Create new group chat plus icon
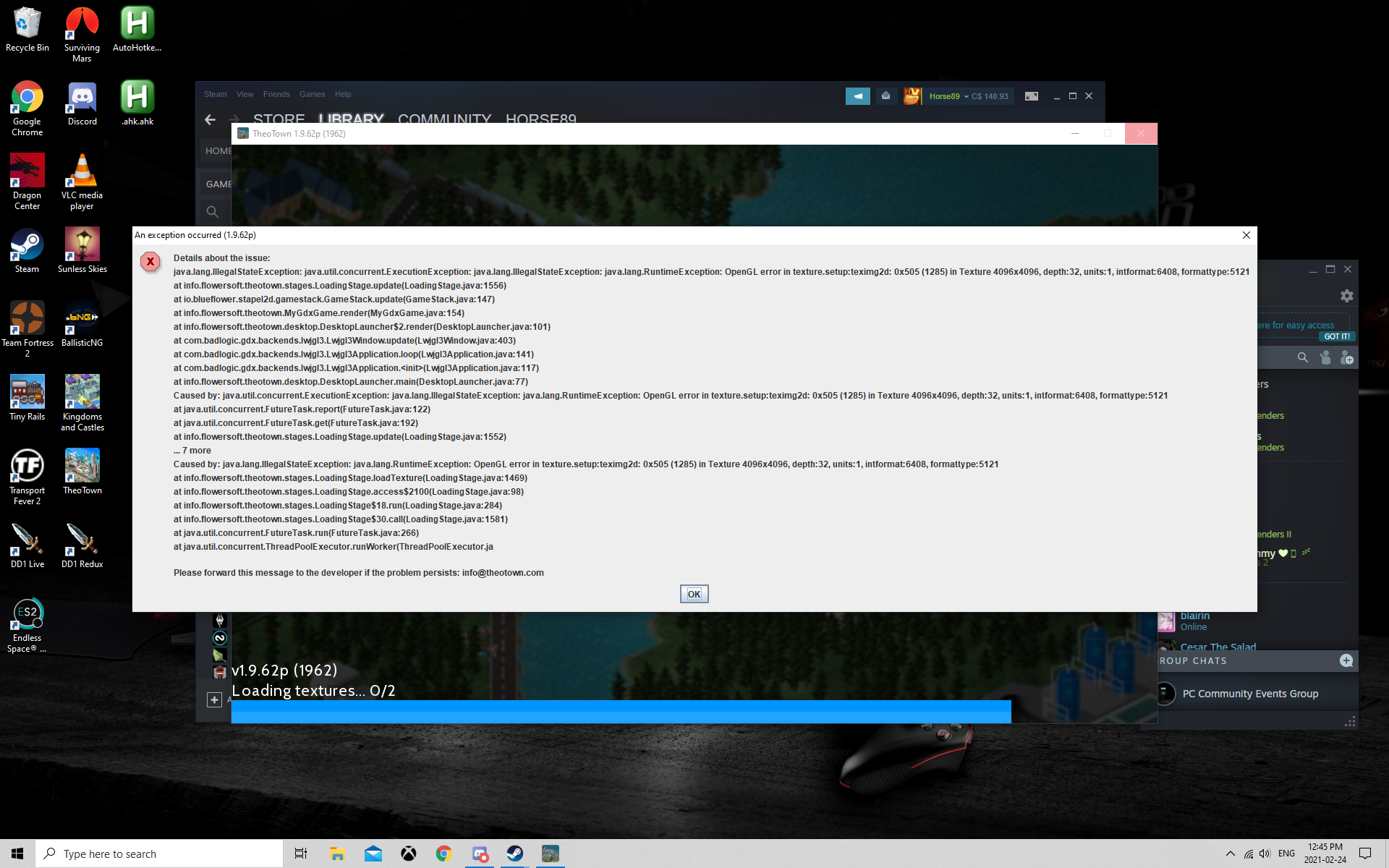1389x868 pixels. coord(1346,660)
